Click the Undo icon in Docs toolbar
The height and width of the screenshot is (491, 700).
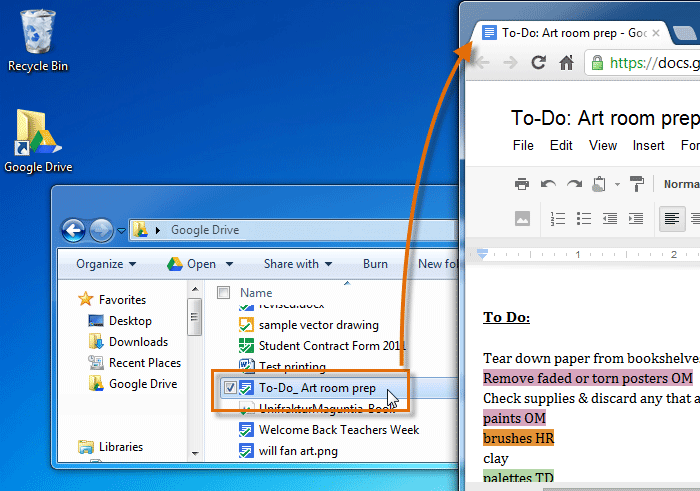pos(548,184)
